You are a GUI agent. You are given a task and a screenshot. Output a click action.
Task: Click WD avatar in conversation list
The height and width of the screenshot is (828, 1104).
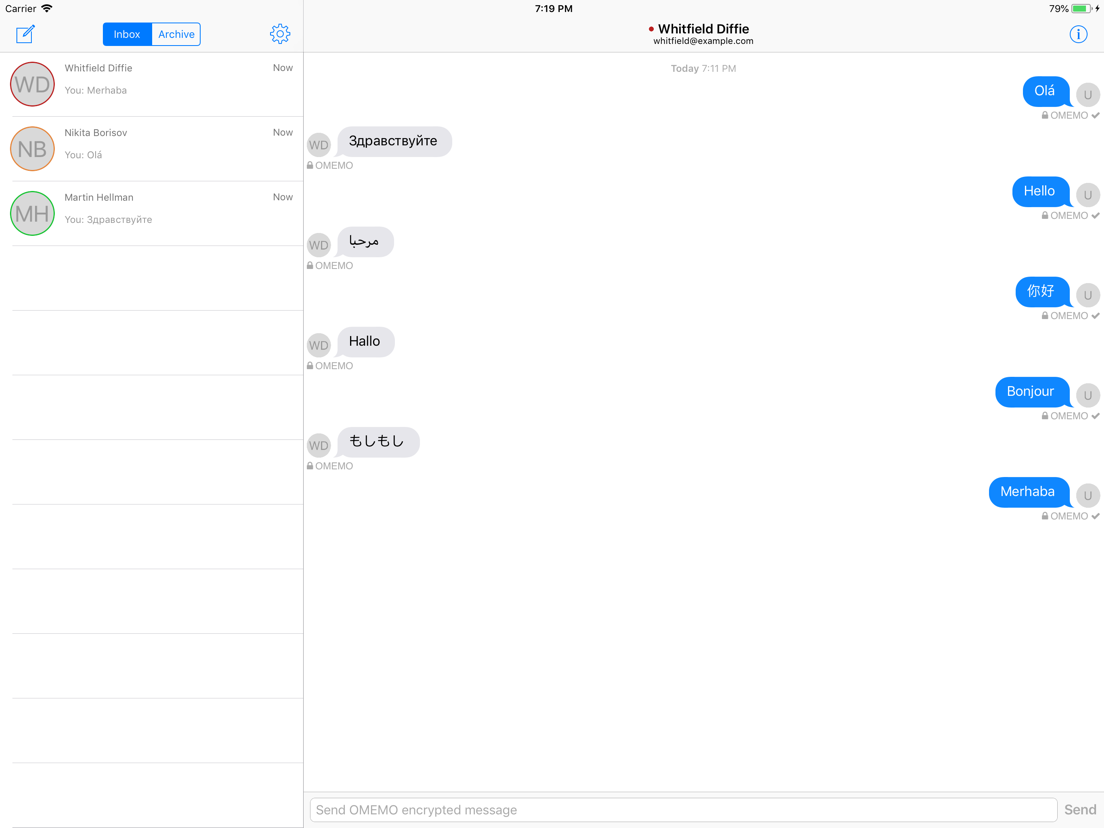[x=32, y=84]
